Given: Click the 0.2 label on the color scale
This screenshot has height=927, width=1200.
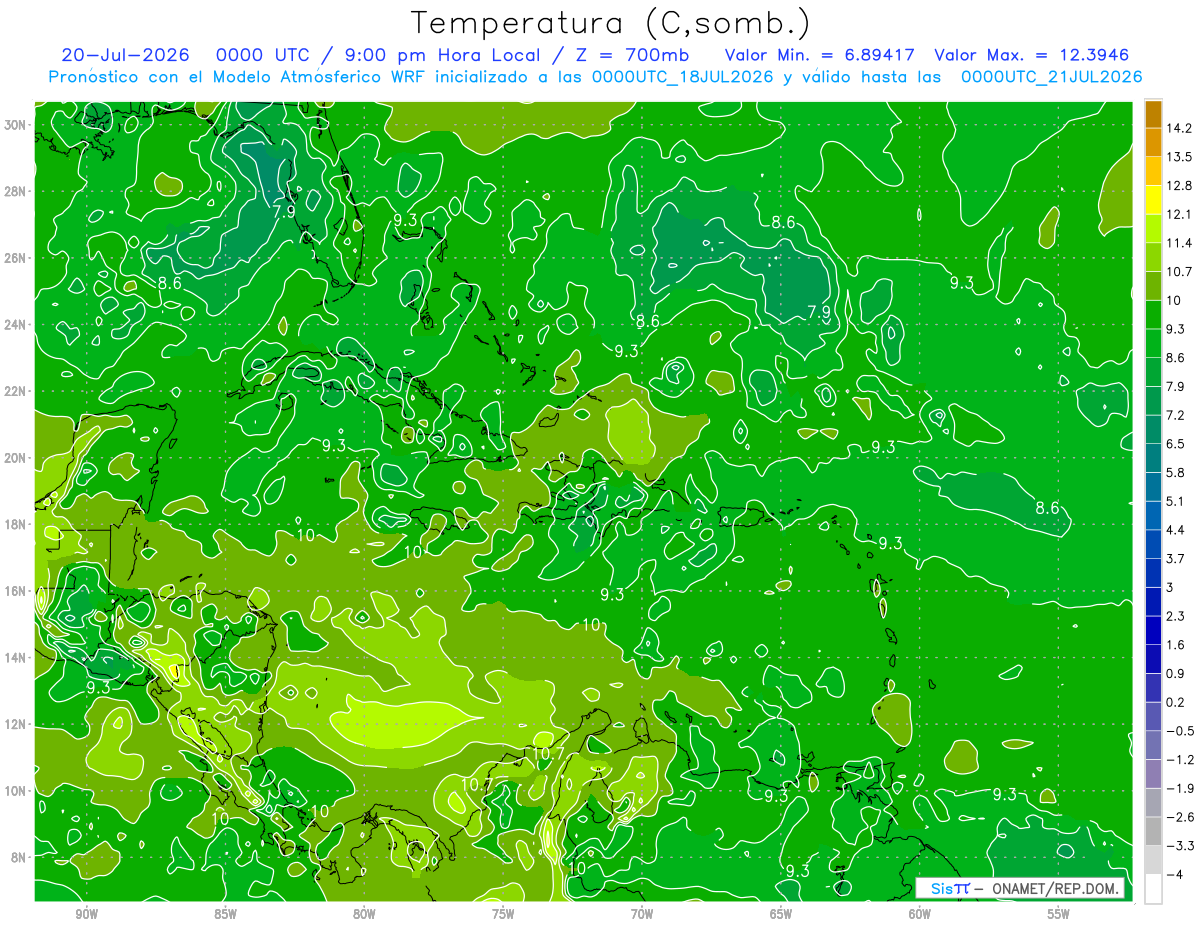Looking at the screenshot, I should (x=1175, y=702).
